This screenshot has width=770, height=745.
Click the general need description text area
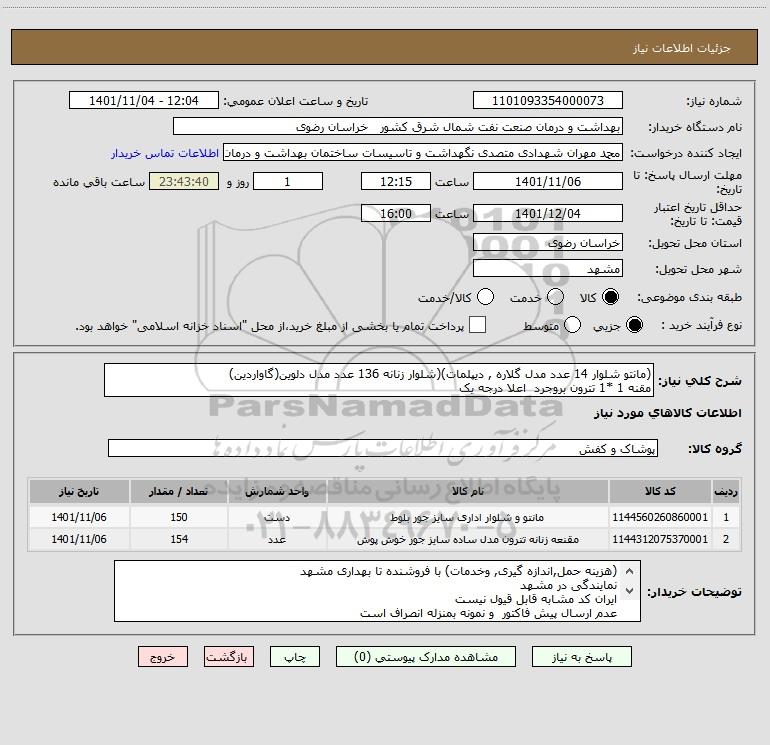coord(379,380)
